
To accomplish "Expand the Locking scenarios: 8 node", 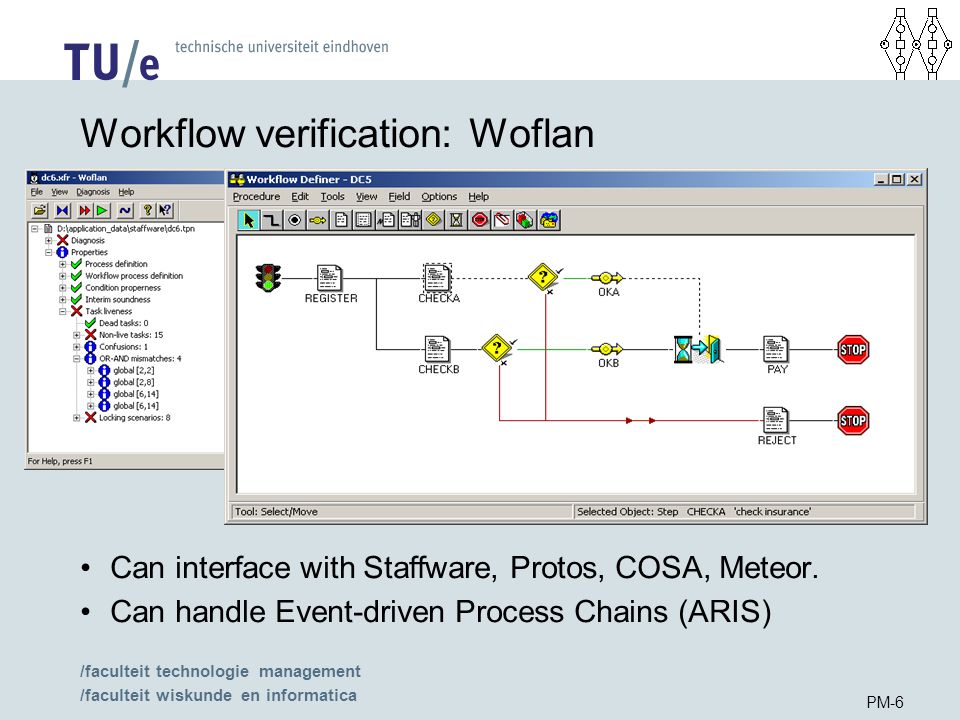I will click(77, 418).
